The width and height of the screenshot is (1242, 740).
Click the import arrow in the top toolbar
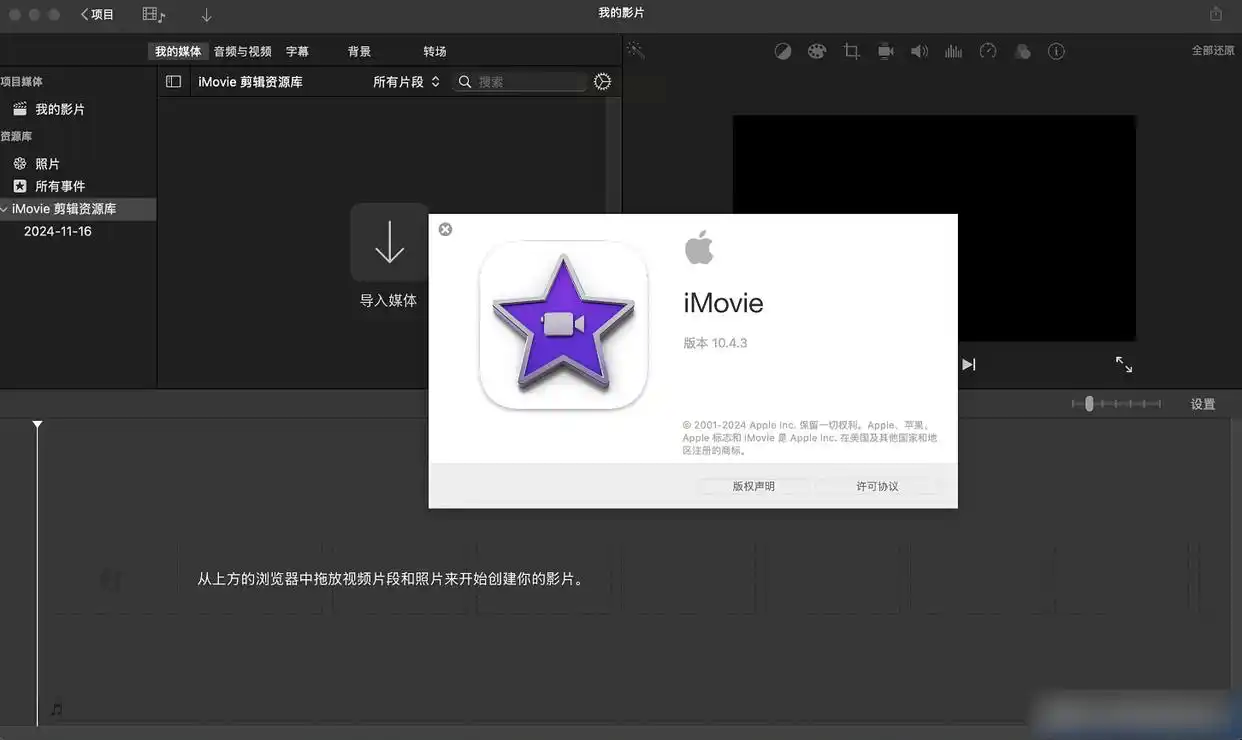(206, 15)
